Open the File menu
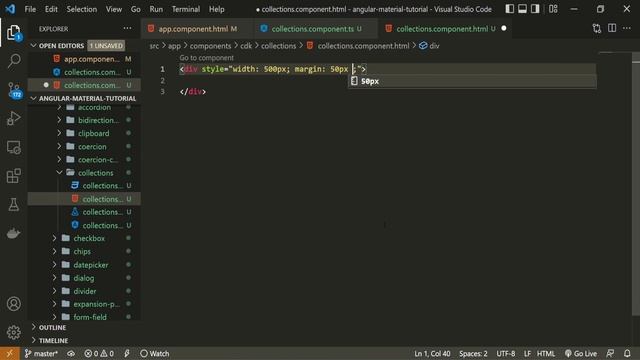The width and height of the screenshot is (640, 360). 30,9
